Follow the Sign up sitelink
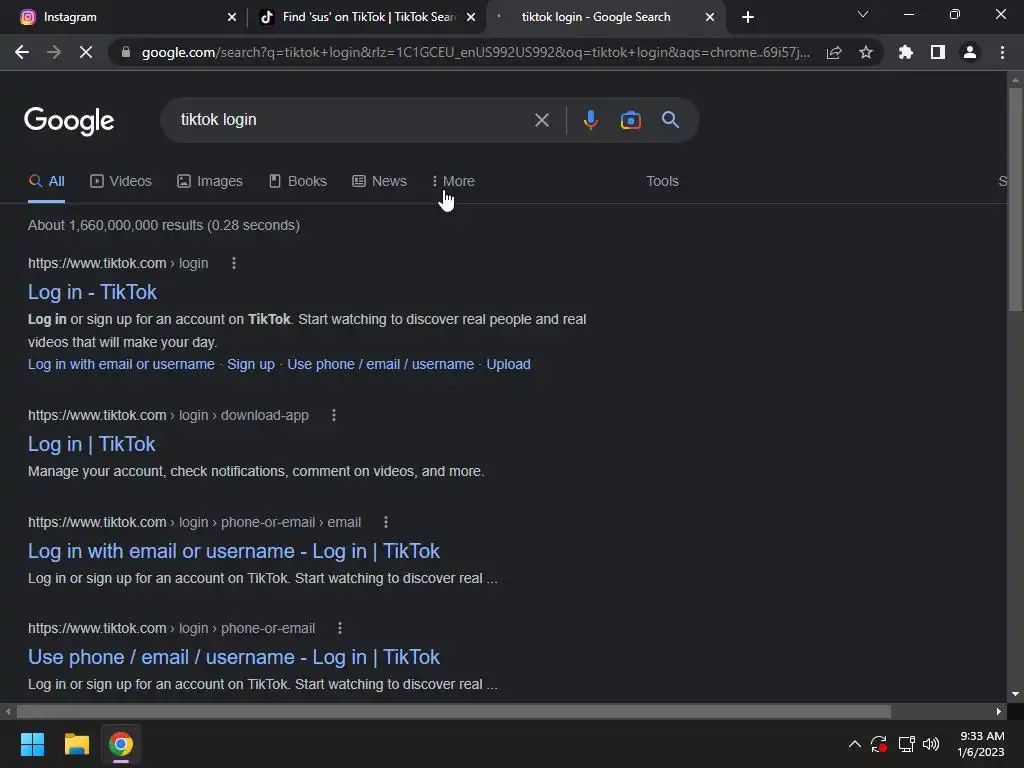 point(251,364)
